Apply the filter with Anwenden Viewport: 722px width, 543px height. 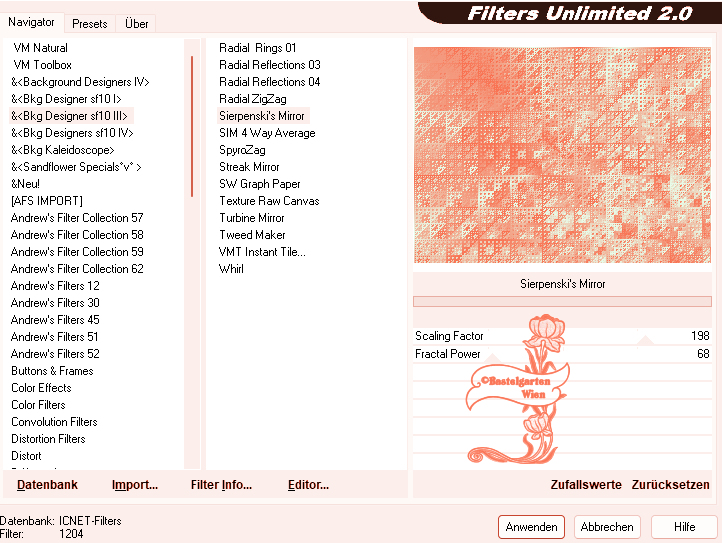click(x=531, y=527)
